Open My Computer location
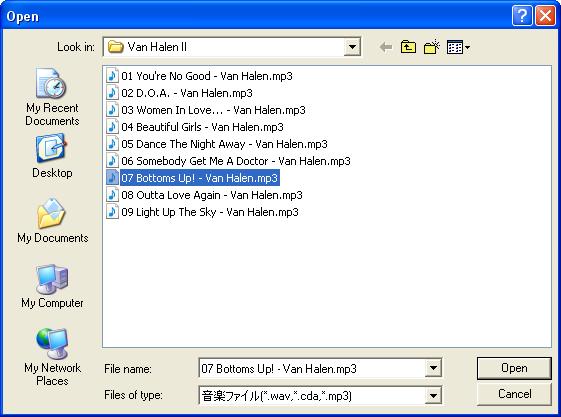 point(52,286)
